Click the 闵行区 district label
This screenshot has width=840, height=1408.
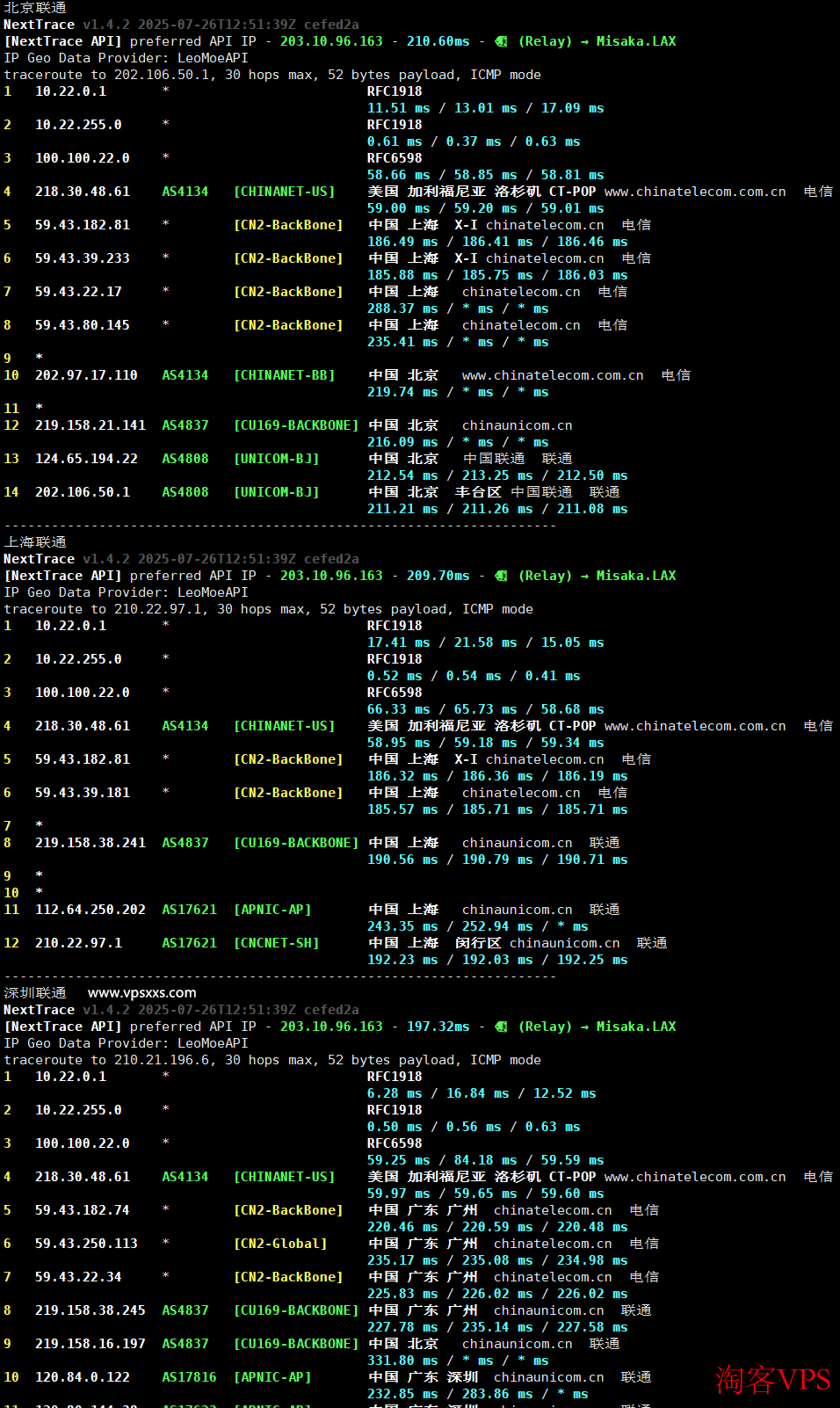477,943
